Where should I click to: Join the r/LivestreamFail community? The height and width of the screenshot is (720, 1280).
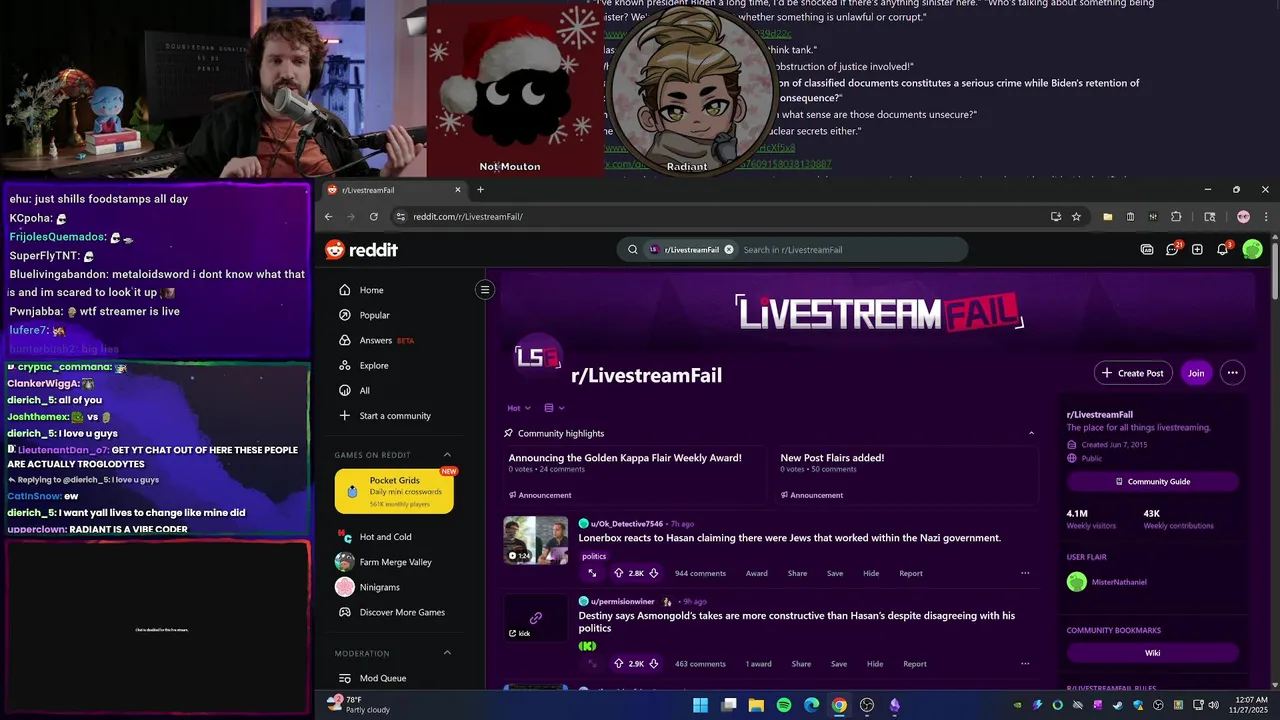[1196, 373]
